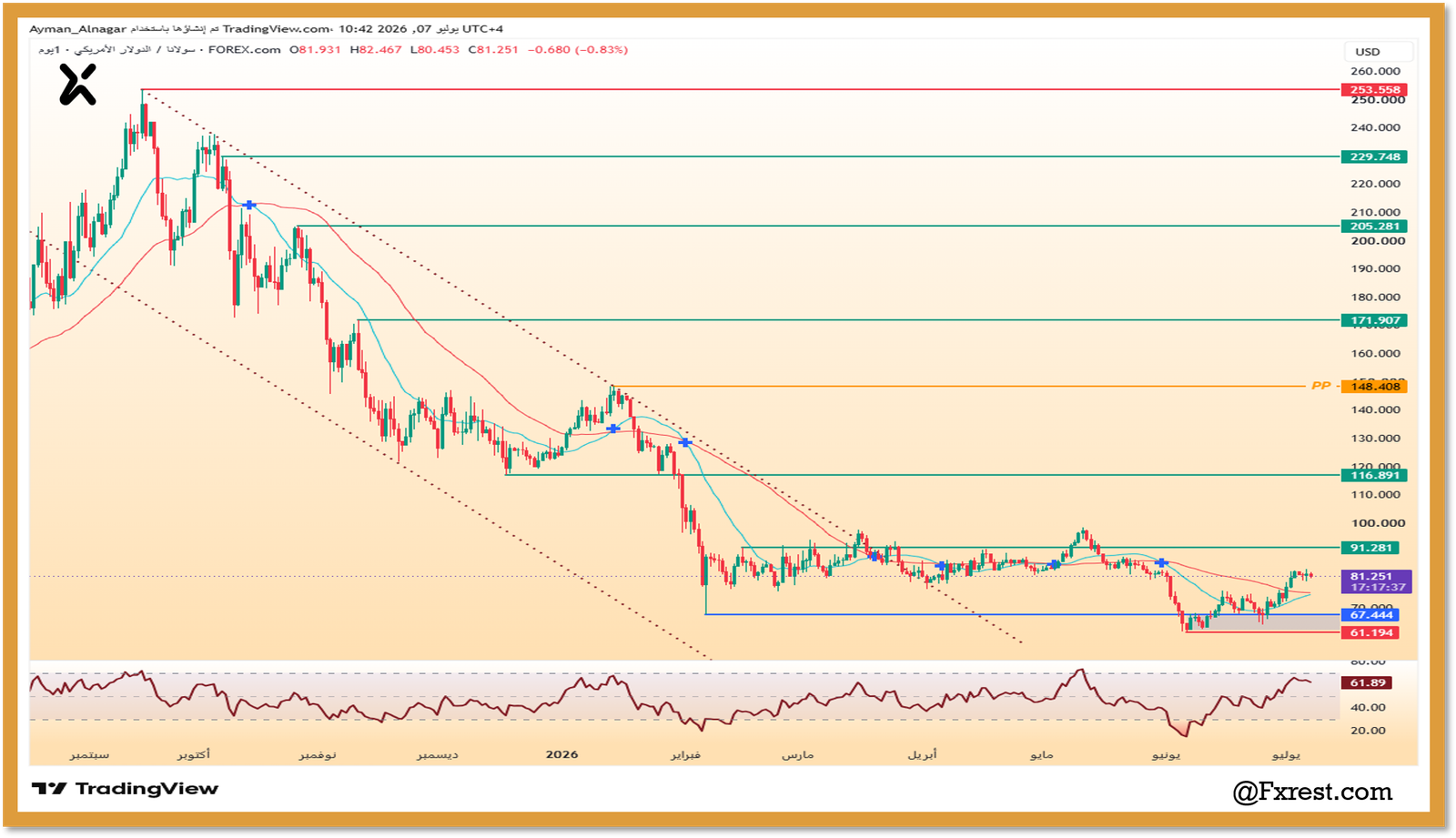
Task: Click the 205.281 green level label
Action: pyautogui.click(x=1374, y=227)
